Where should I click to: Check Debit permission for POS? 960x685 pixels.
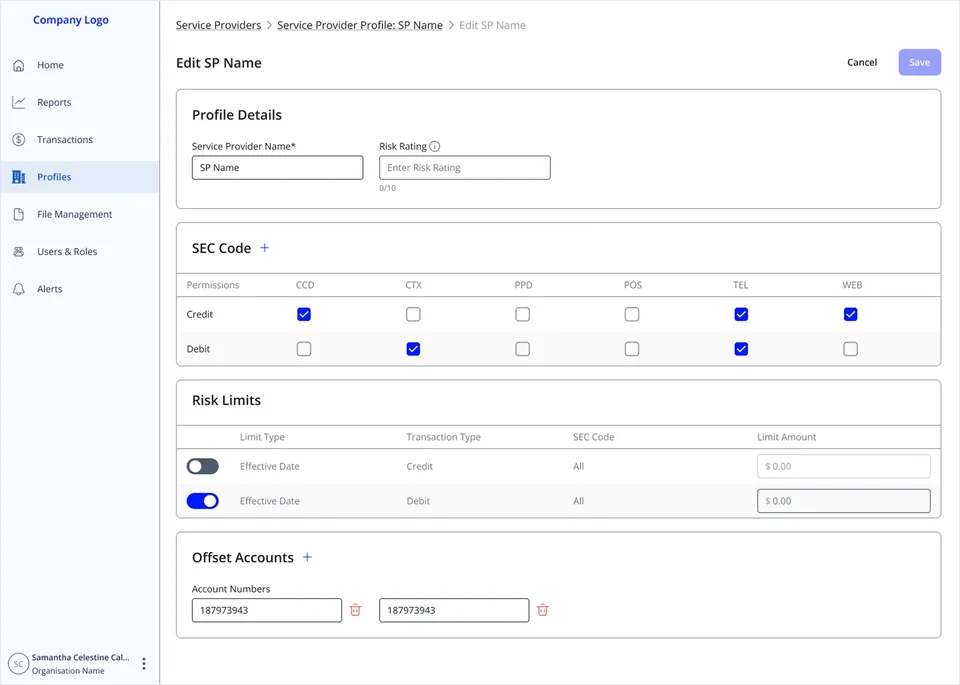(x=632, y=349)
